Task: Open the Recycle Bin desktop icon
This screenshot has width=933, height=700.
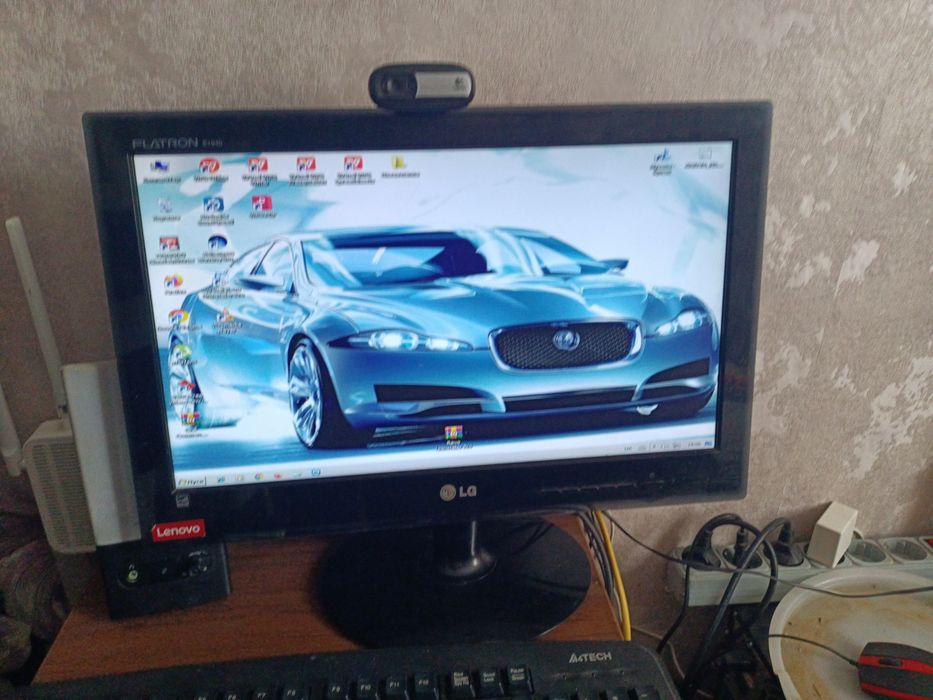Action: (165, 206)
